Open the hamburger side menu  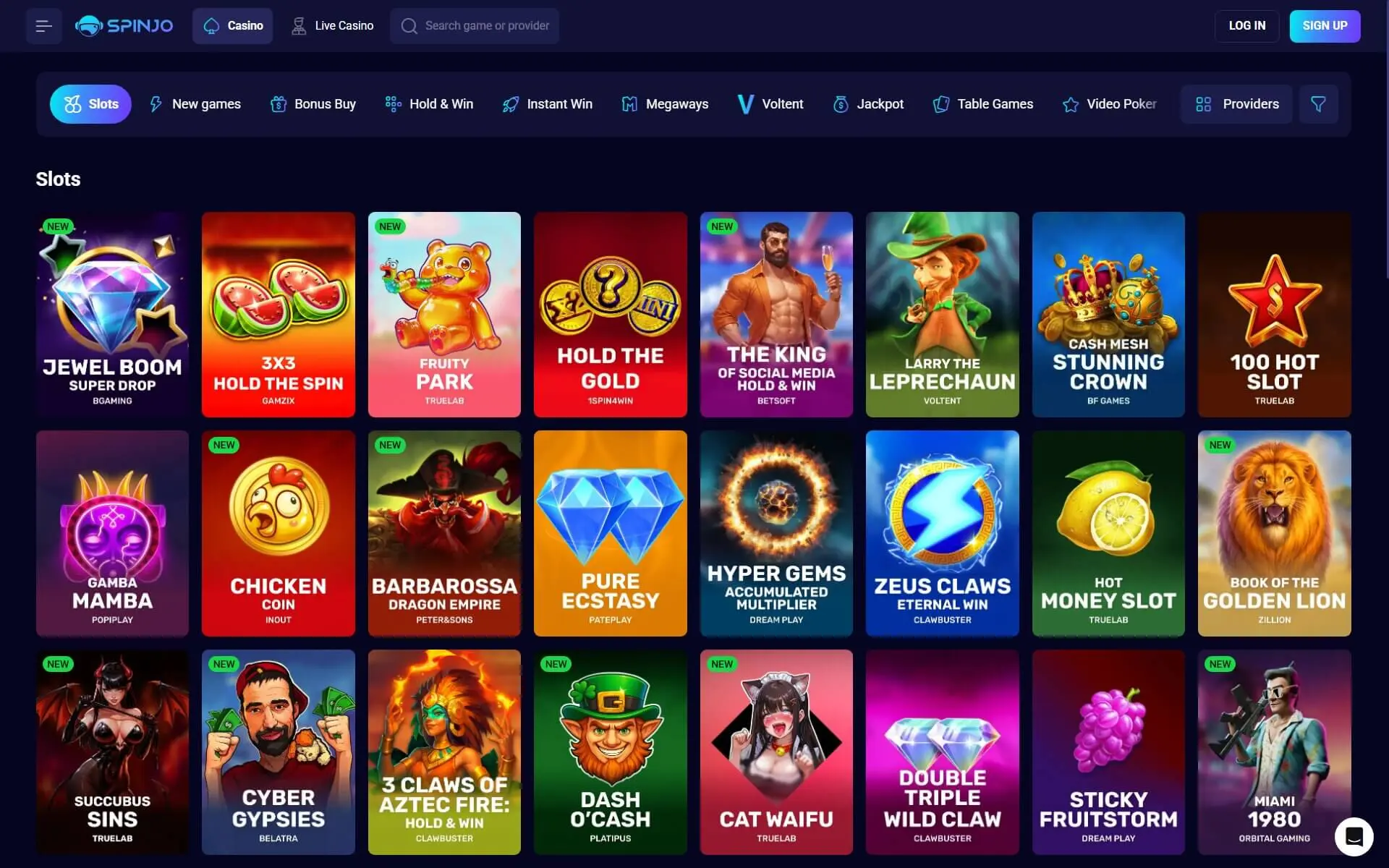click(x=43, y=26)
